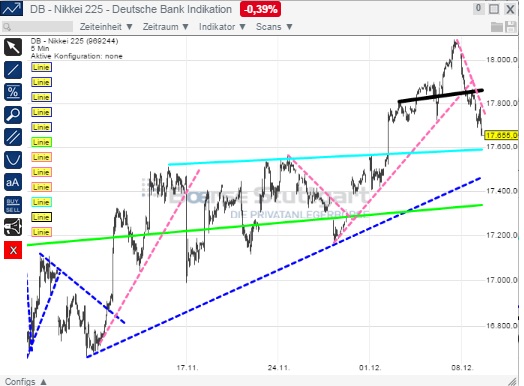
Task: Click the -0,39% change badge
Action: (x=260, y=9)
